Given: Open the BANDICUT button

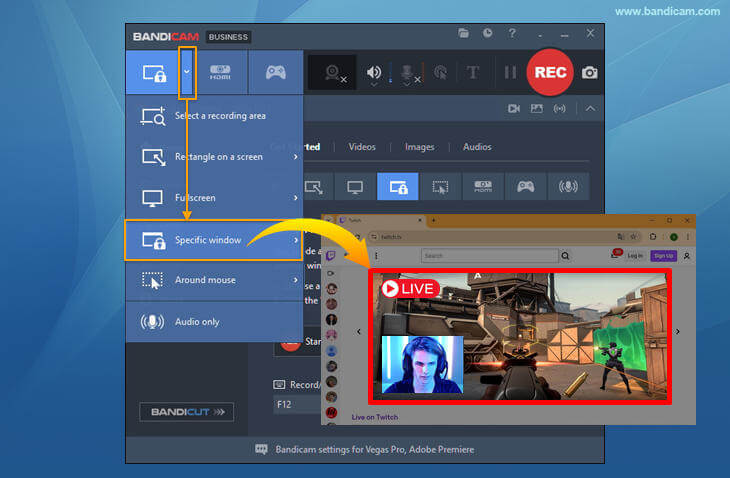Looking at the screenshot, I should click(187, 412).
